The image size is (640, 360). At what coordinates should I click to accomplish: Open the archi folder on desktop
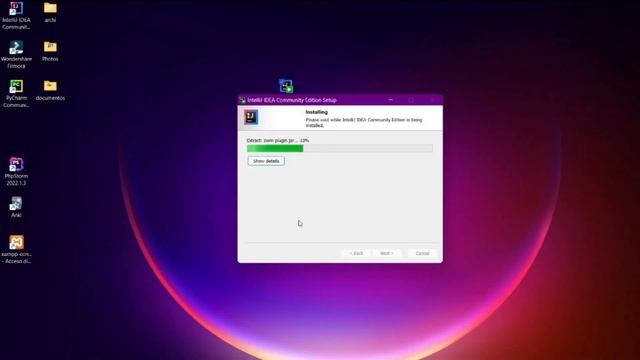tap(50, 12)
